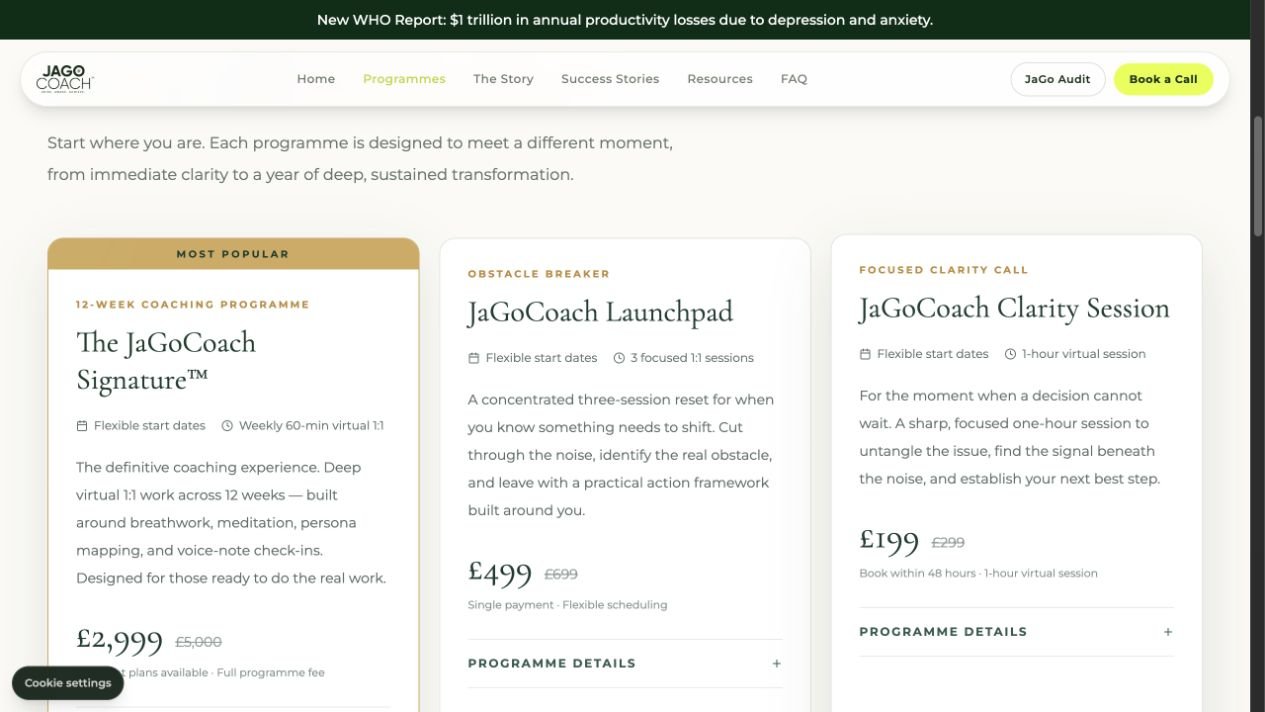This screenshot has height=712, width=1265.
Task: Click 12-WEEK COACHING PROGRAMME label
Action: [193, 304]
